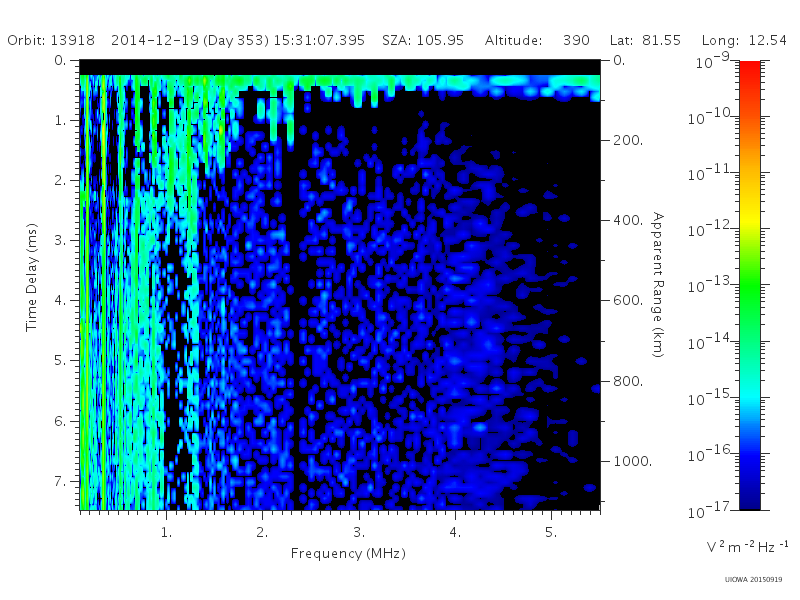Click the UIOWA 20150919 credit text
This screenshot has height=600, width=800.
tap(754, 580)
